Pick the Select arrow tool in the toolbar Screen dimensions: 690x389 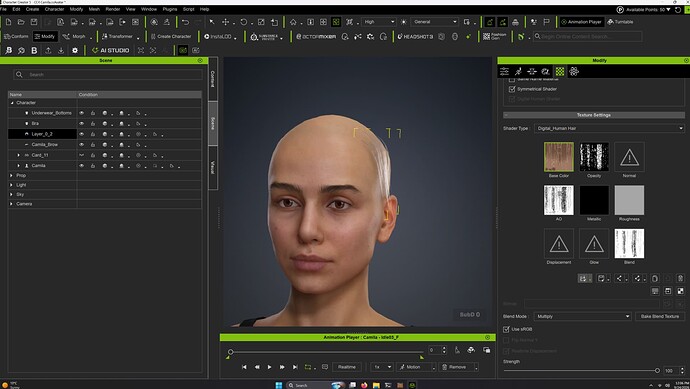click(212, 22)
